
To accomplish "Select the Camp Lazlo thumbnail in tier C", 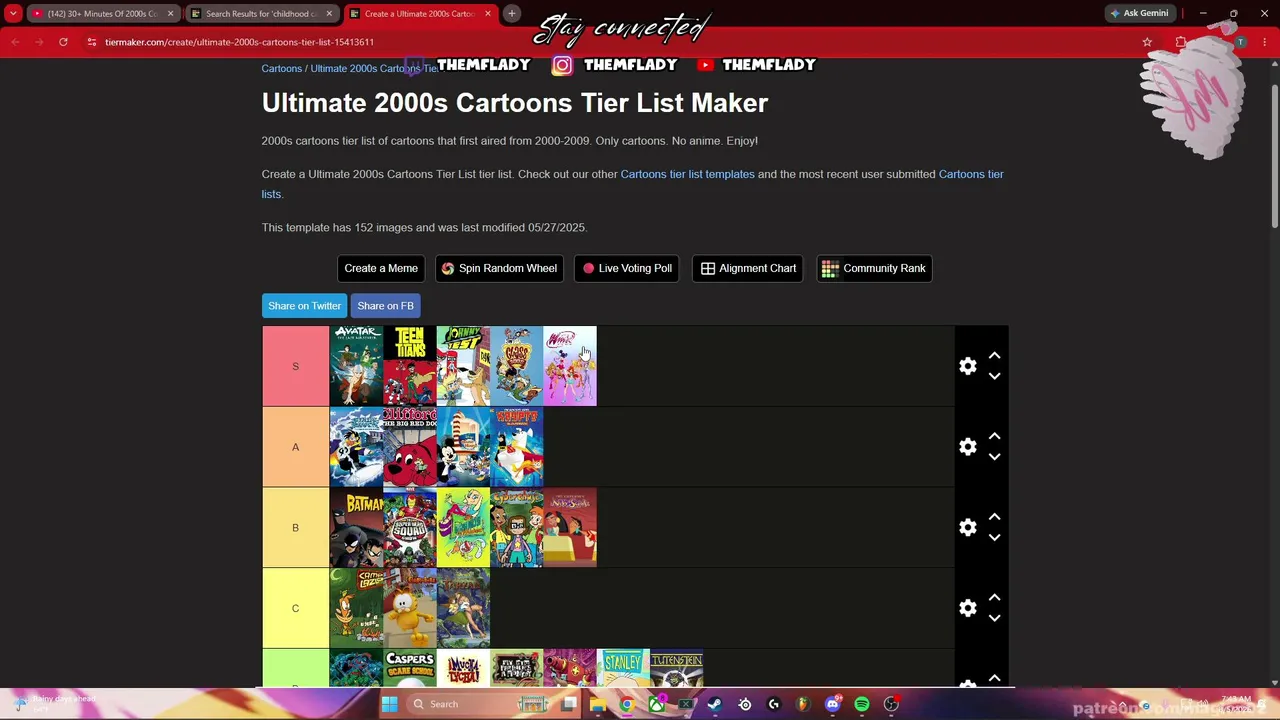I will (x=356, y=608).
